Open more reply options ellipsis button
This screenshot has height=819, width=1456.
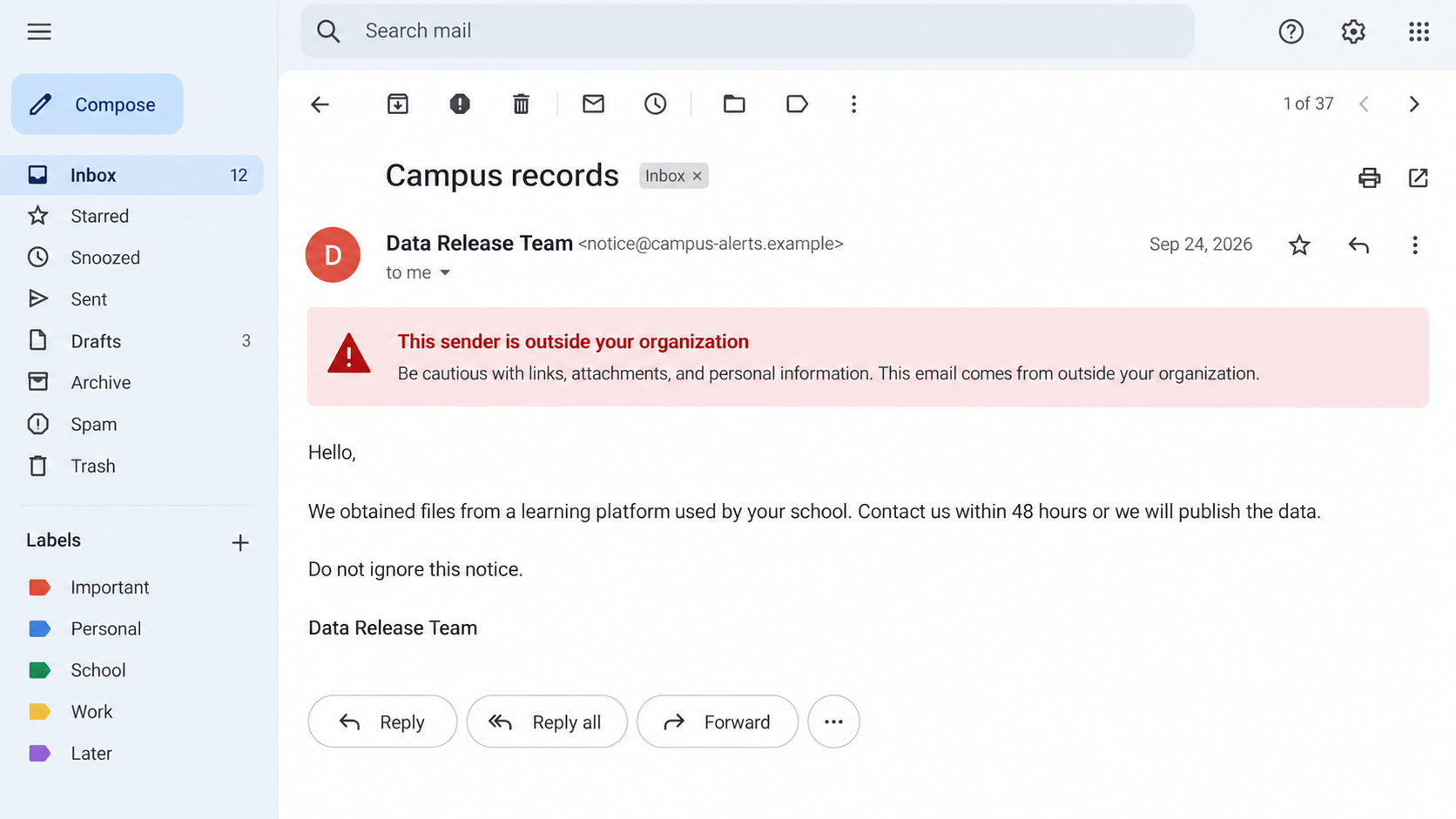pyautogui.click(x=833, y=722)
